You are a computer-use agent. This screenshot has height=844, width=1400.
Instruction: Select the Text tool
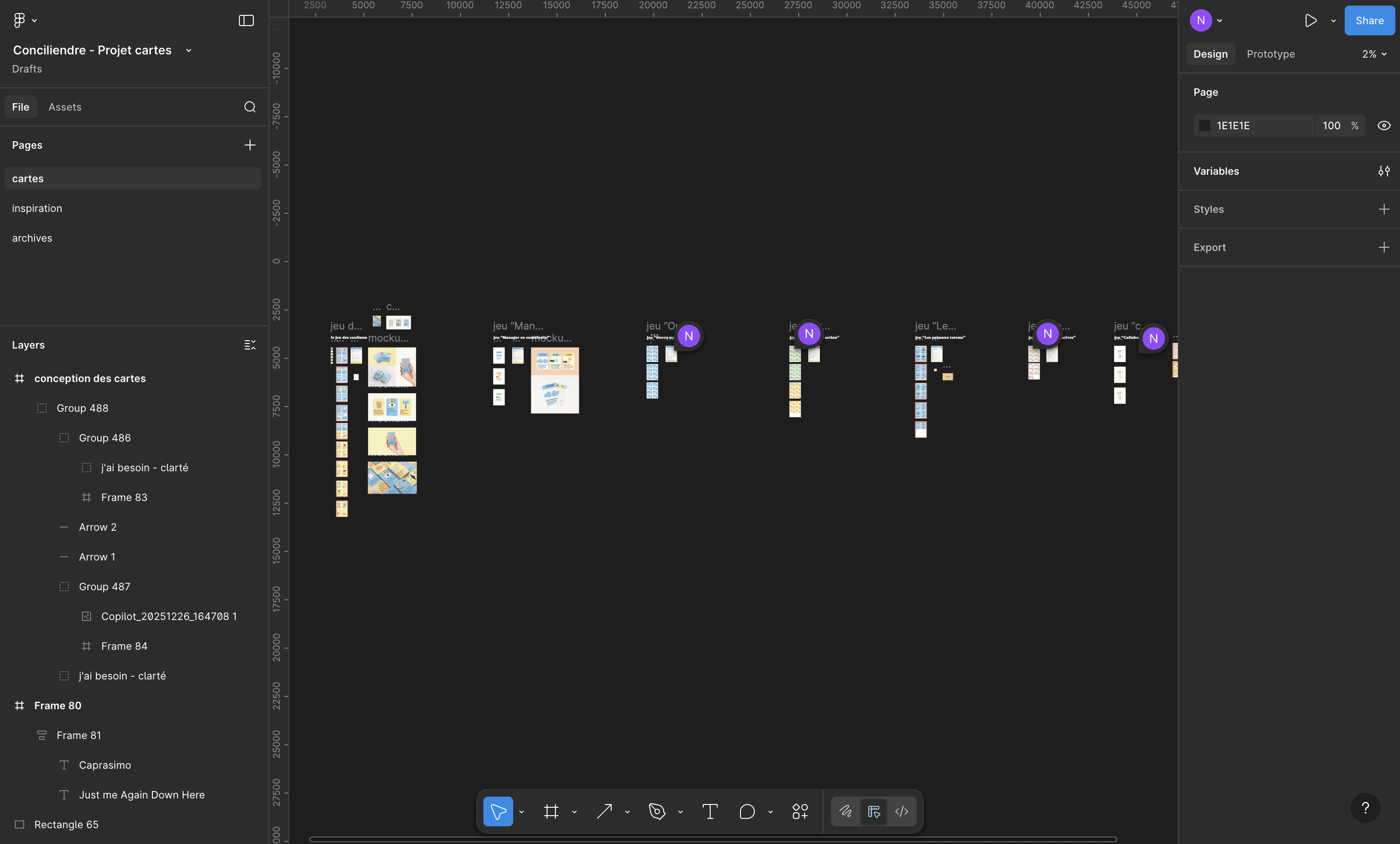tap(710, 811)
